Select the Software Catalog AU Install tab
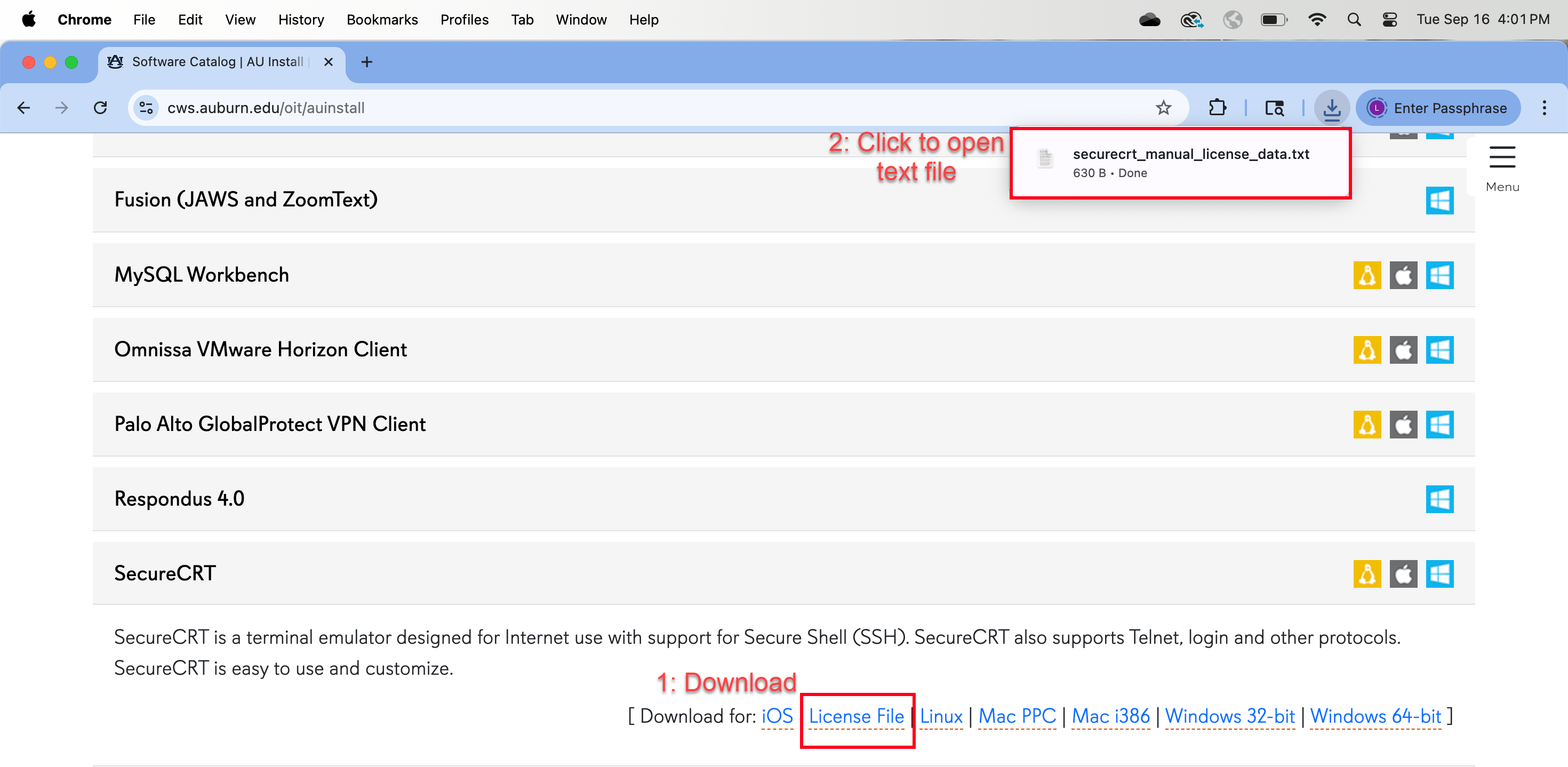The width and height of the screenshot is (1568, 767). [221, 62]
